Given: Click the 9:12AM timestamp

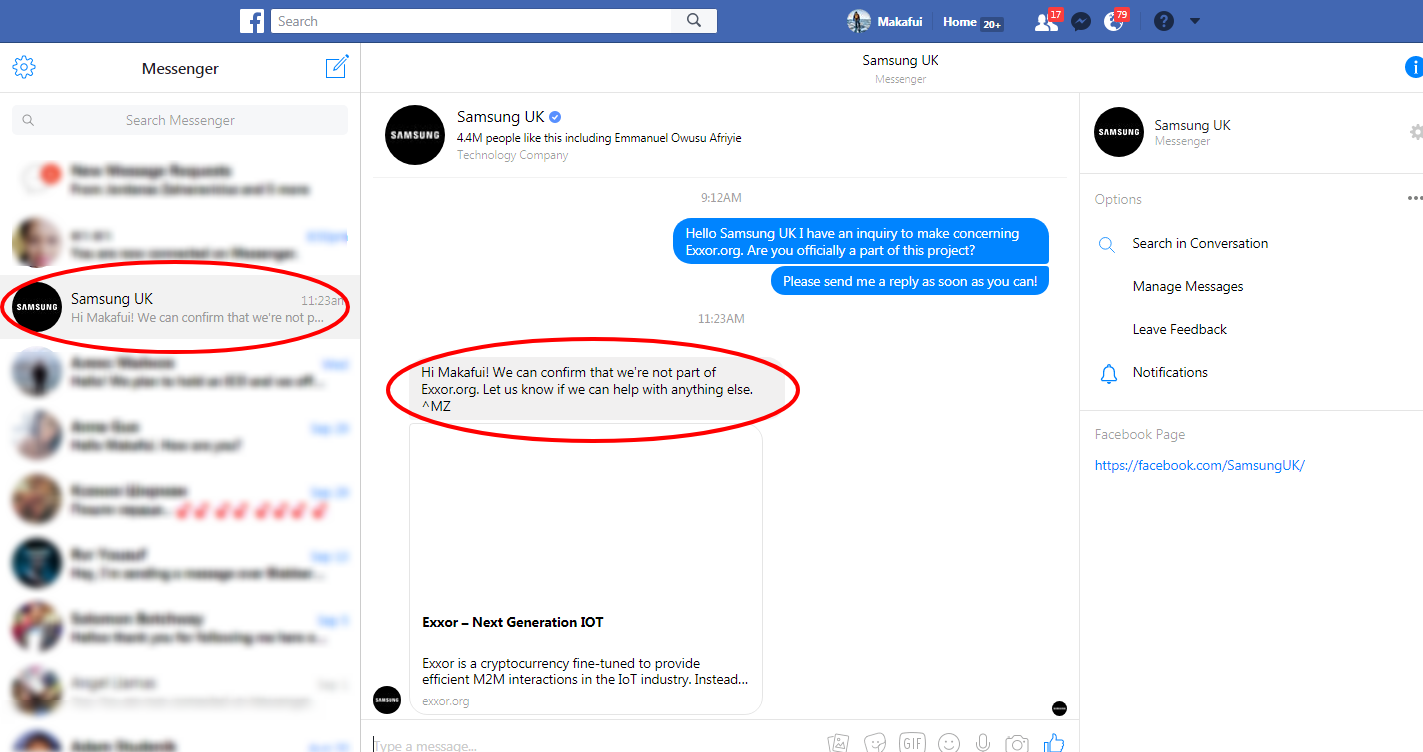Looking at the screenshot, I should click(721, 198).
